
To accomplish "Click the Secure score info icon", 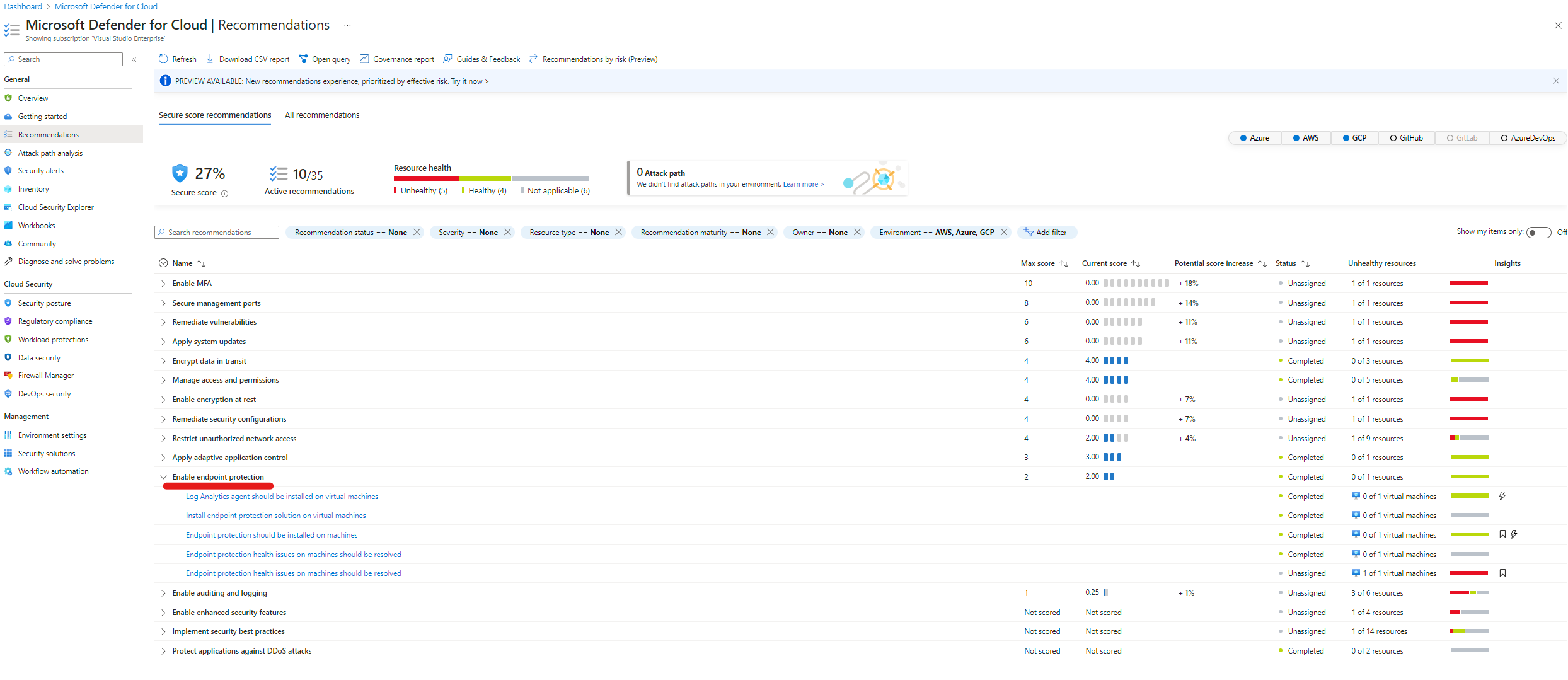I will point(224,193).
